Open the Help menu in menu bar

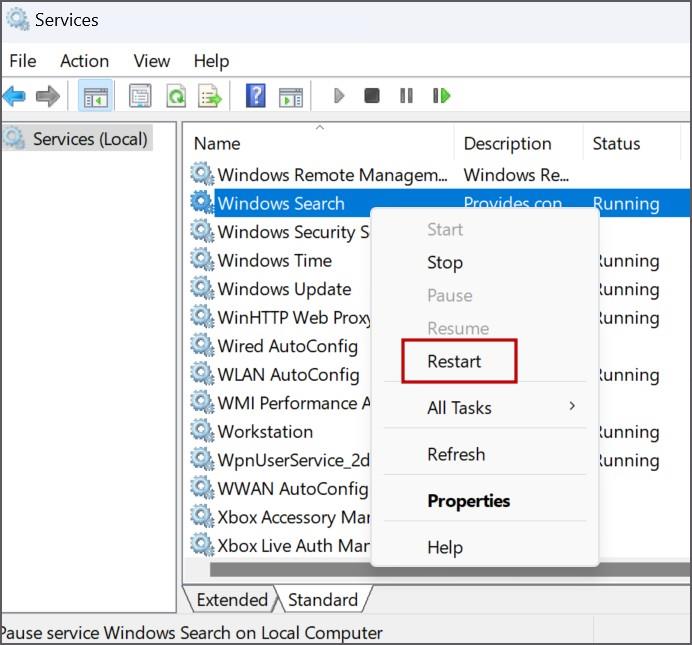click(211, 61)
